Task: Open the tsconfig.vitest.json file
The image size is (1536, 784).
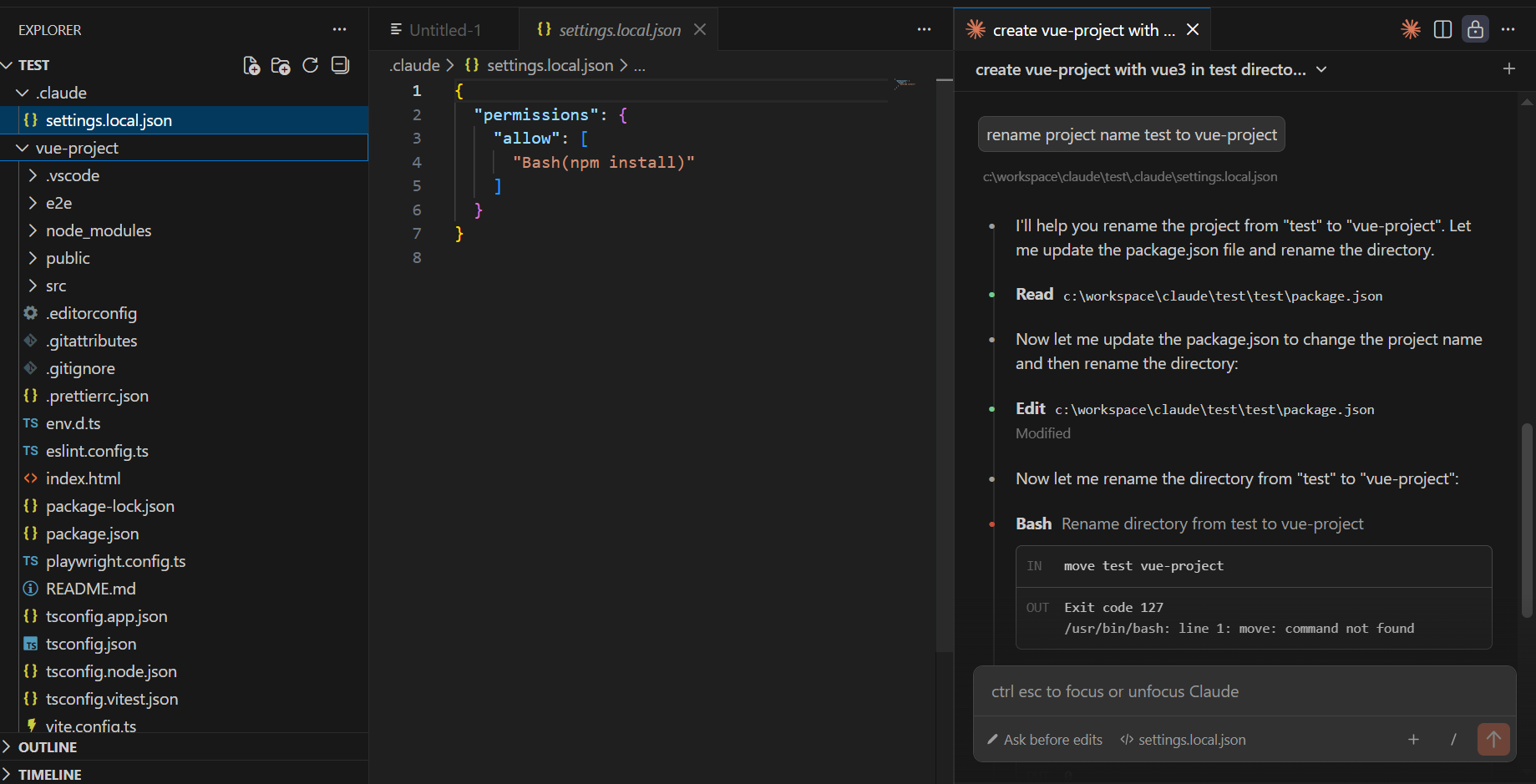Action: point(184,699)
